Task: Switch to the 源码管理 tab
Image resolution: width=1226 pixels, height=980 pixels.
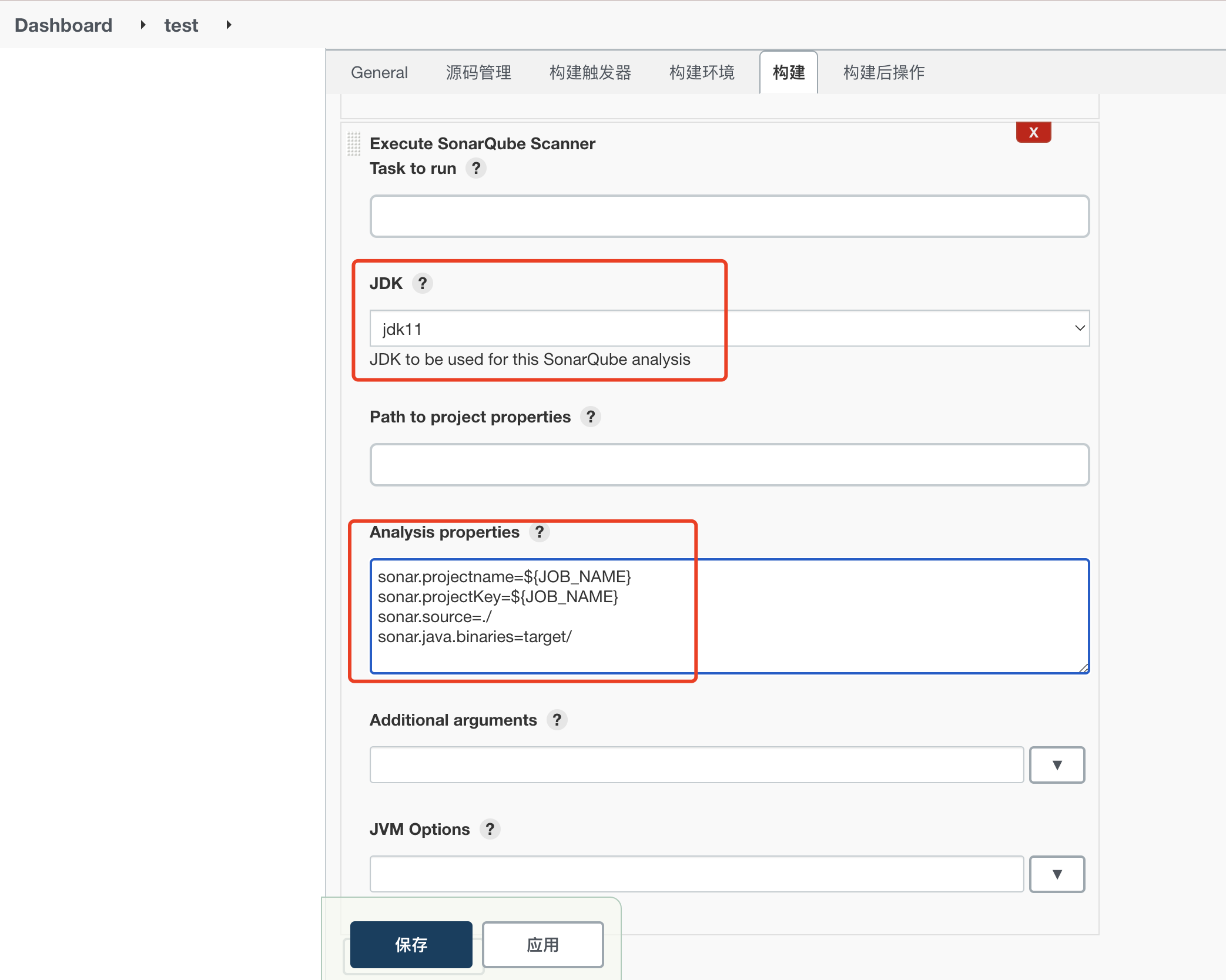Action: 478,73
